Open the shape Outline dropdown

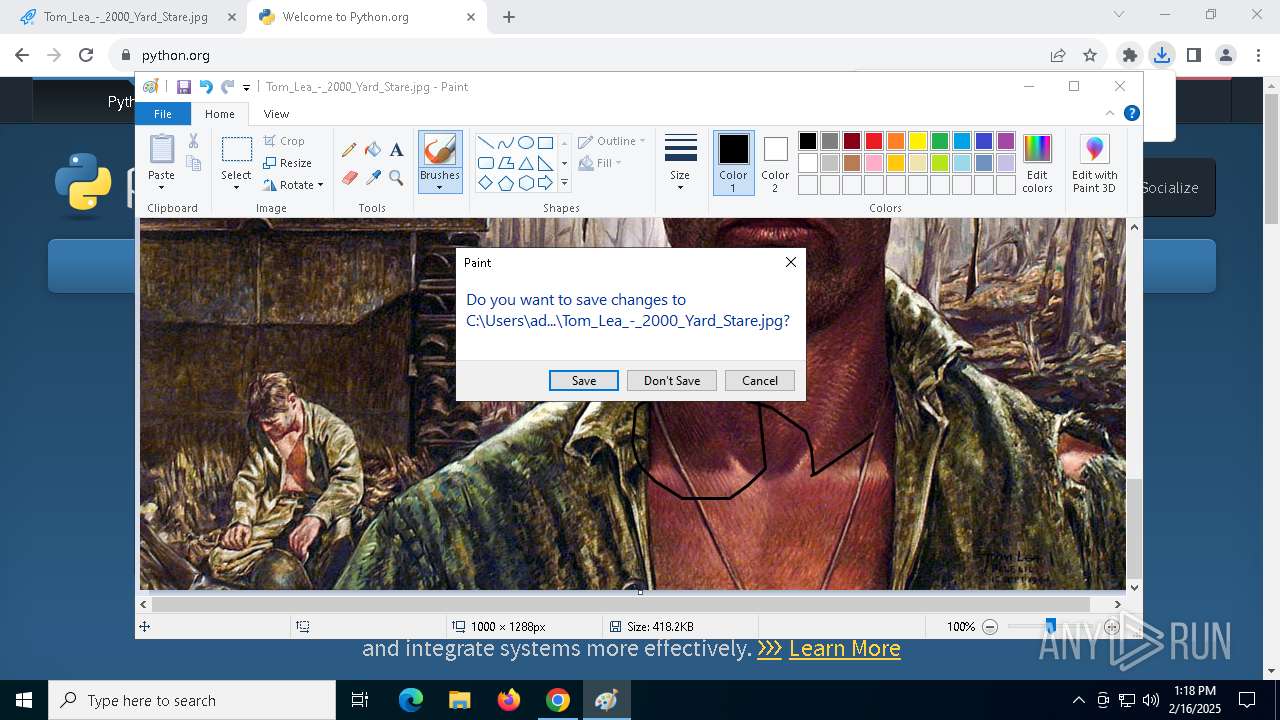click(611, 141)
